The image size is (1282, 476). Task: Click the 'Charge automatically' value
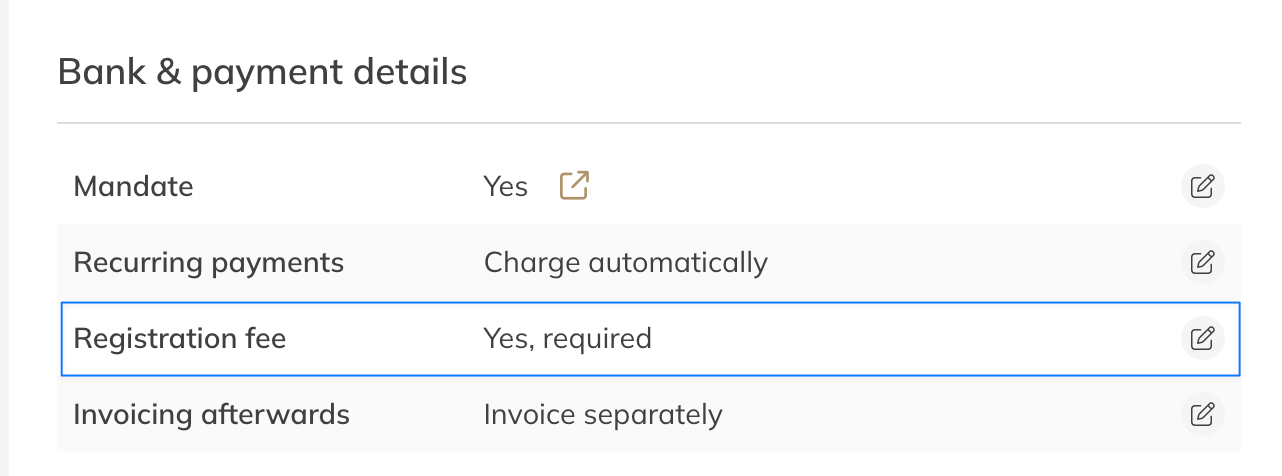[625, 263]
